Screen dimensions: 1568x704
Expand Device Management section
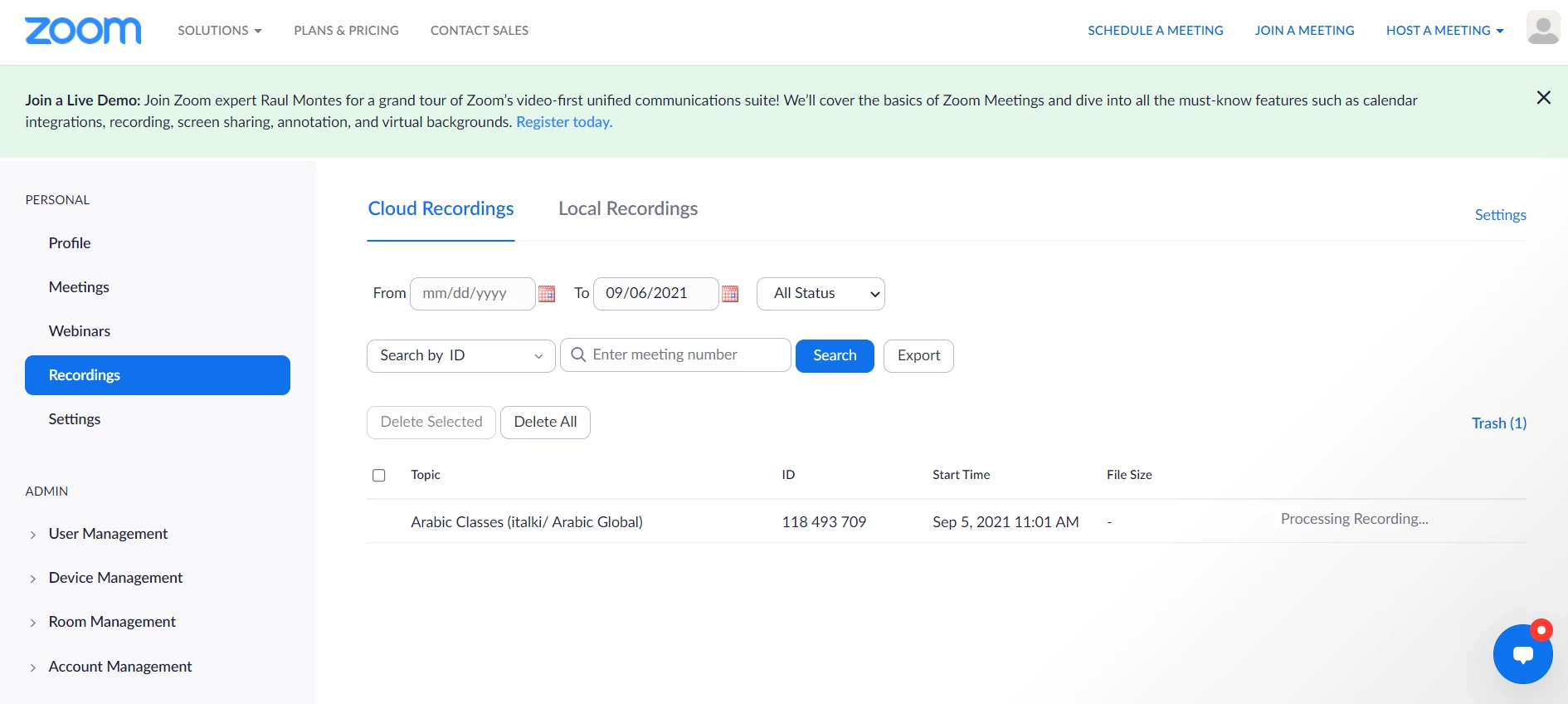click(x=115, y=578)
